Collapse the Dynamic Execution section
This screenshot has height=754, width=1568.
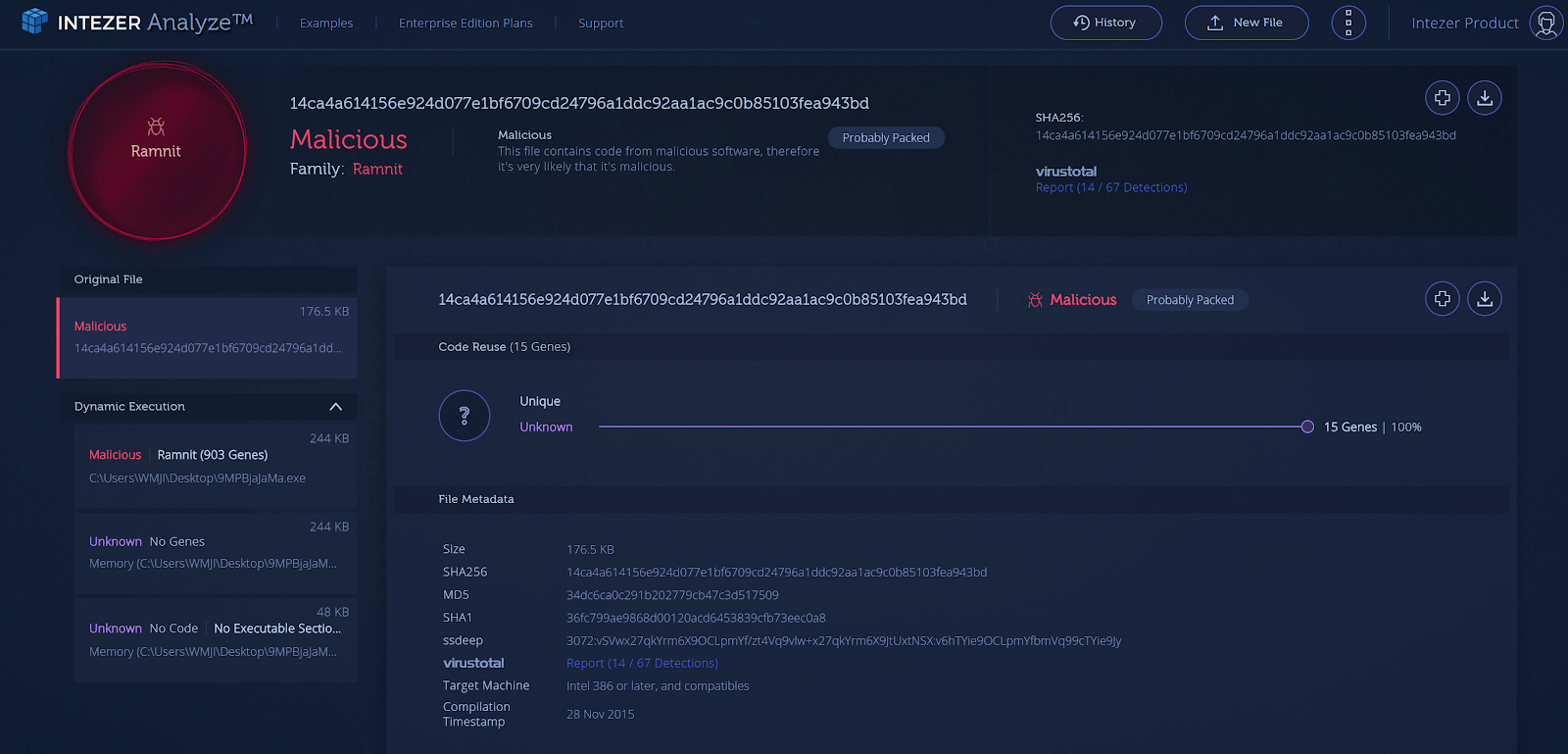click(335, 407)
